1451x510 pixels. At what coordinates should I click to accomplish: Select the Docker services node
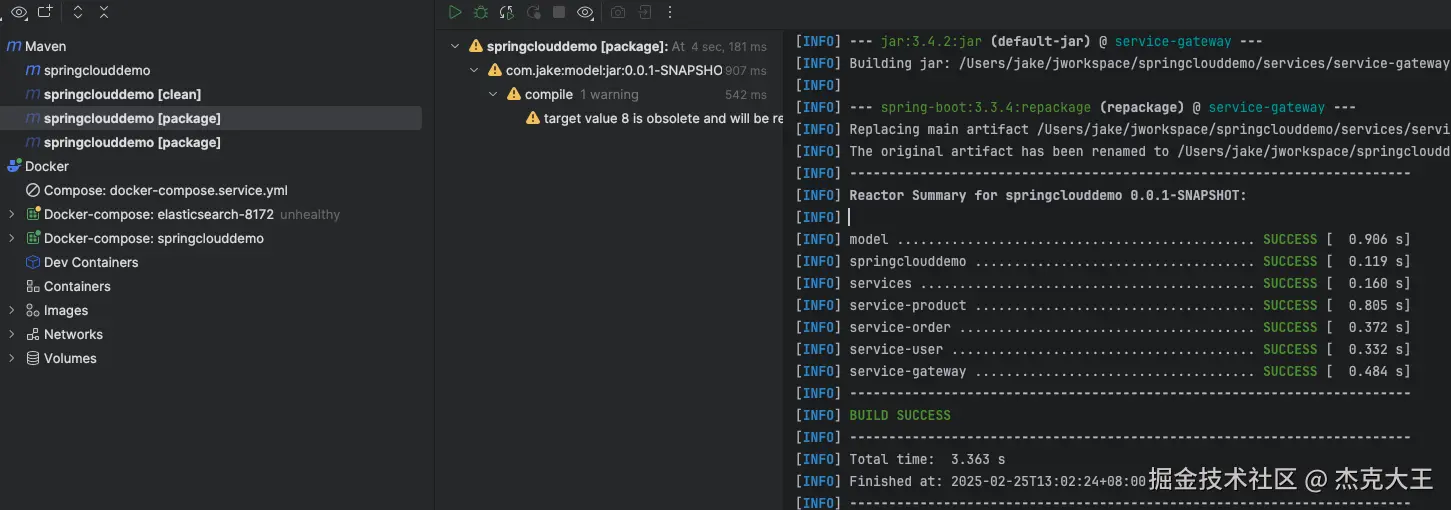[x=46, y=166]
